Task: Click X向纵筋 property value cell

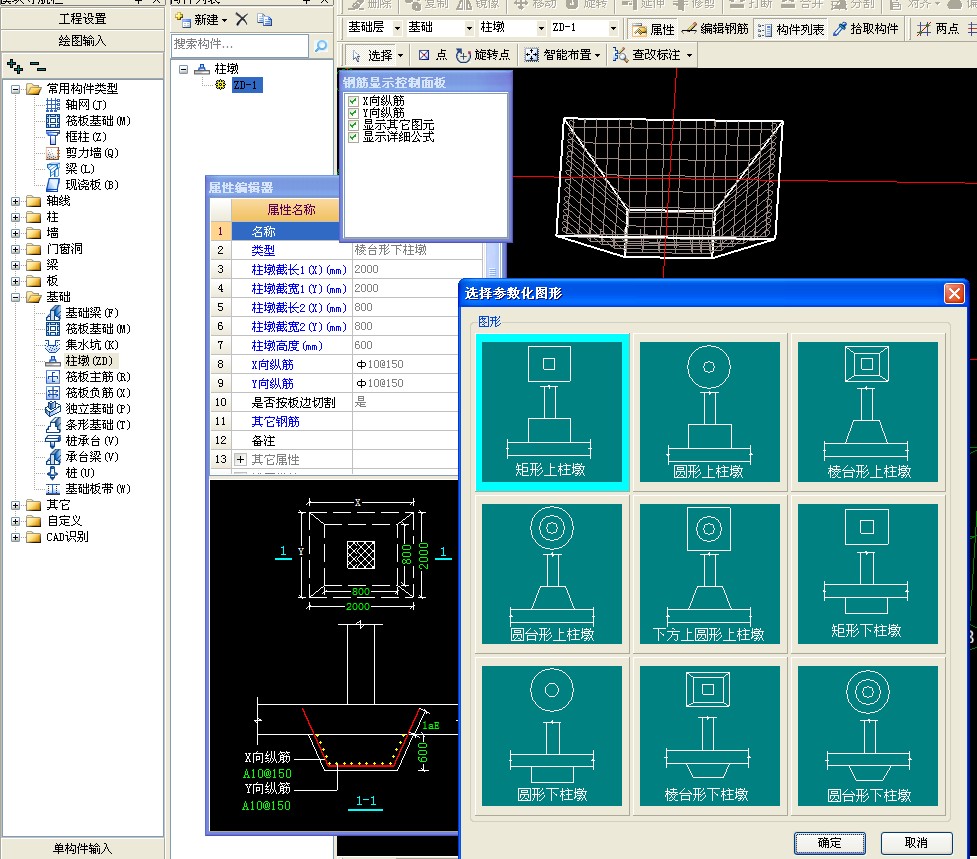Action: (405, 364)
